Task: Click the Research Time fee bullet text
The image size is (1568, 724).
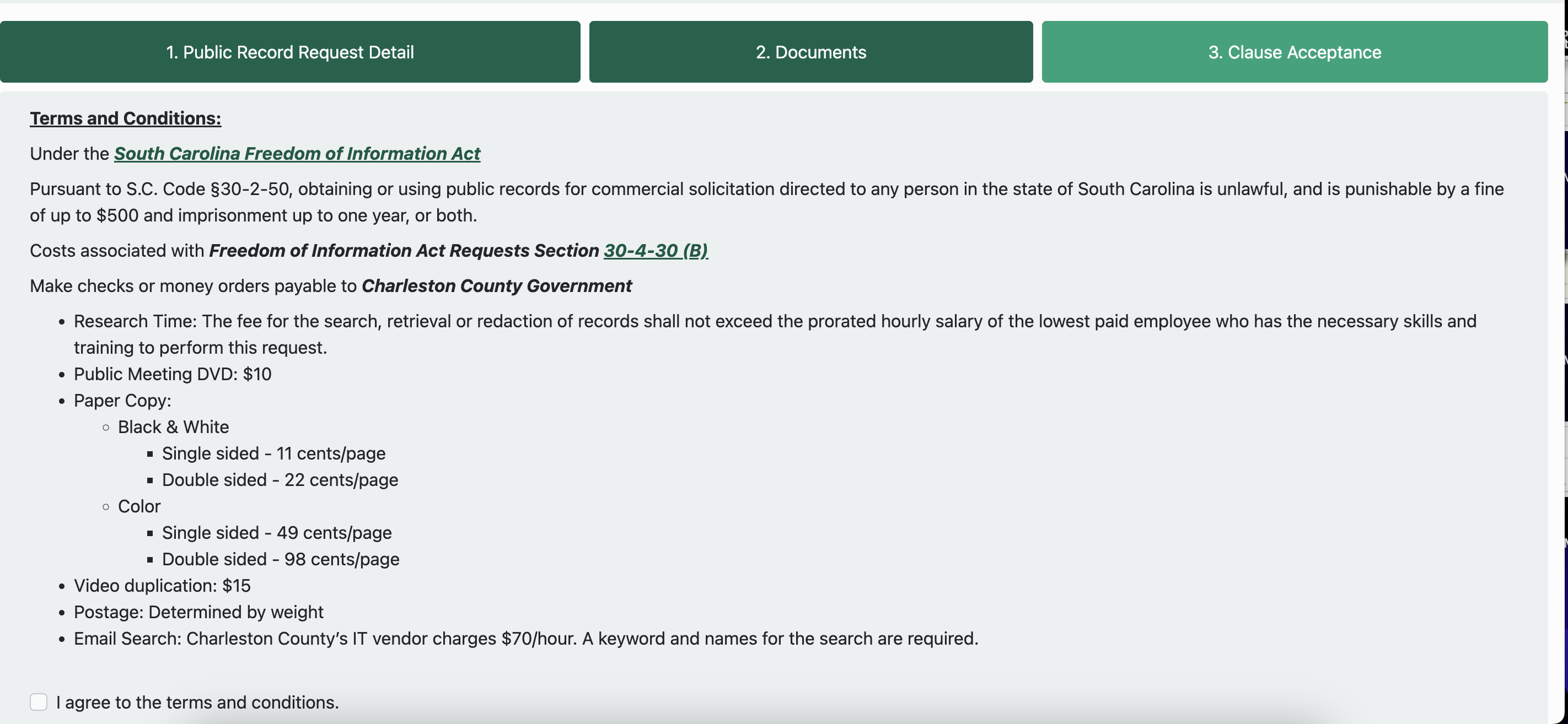Action: pos(775,334)
